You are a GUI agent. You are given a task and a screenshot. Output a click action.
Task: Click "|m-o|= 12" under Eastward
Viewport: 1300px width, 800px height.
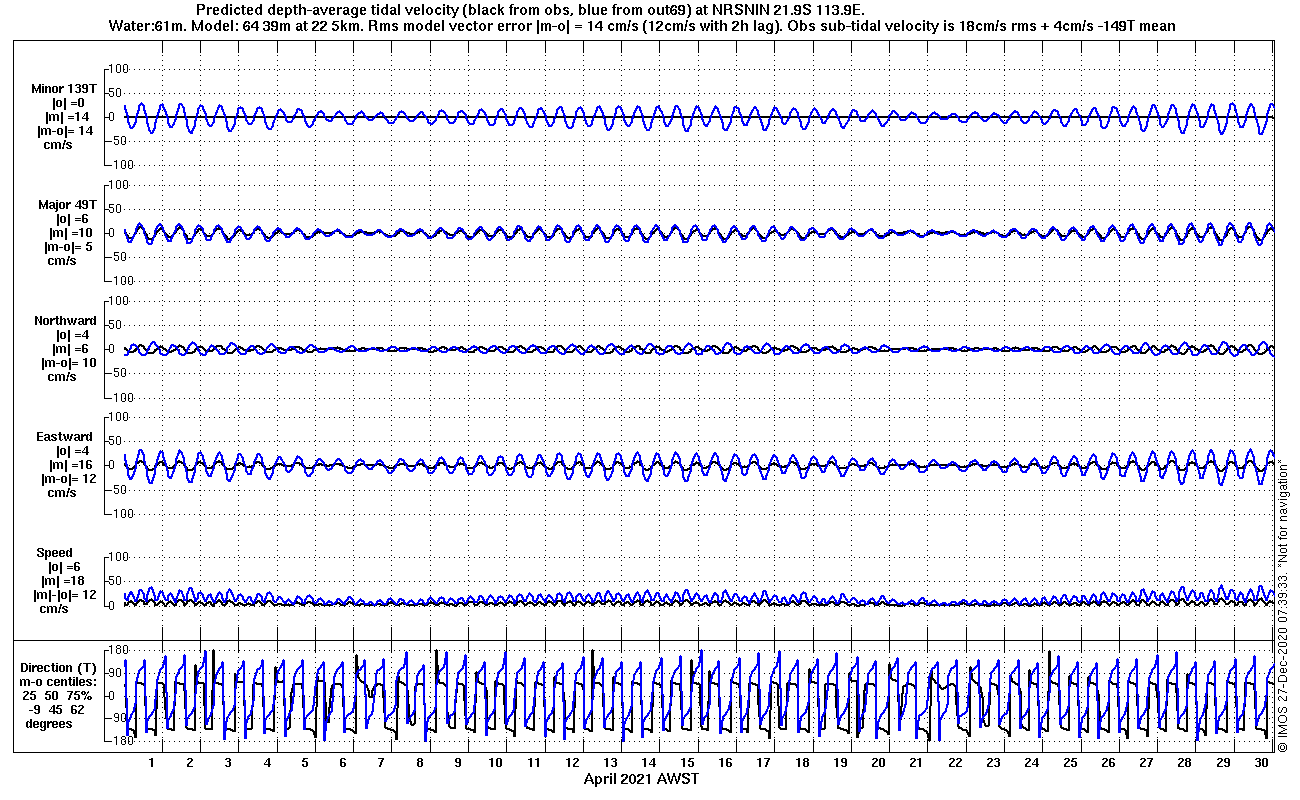coord(69,479)
